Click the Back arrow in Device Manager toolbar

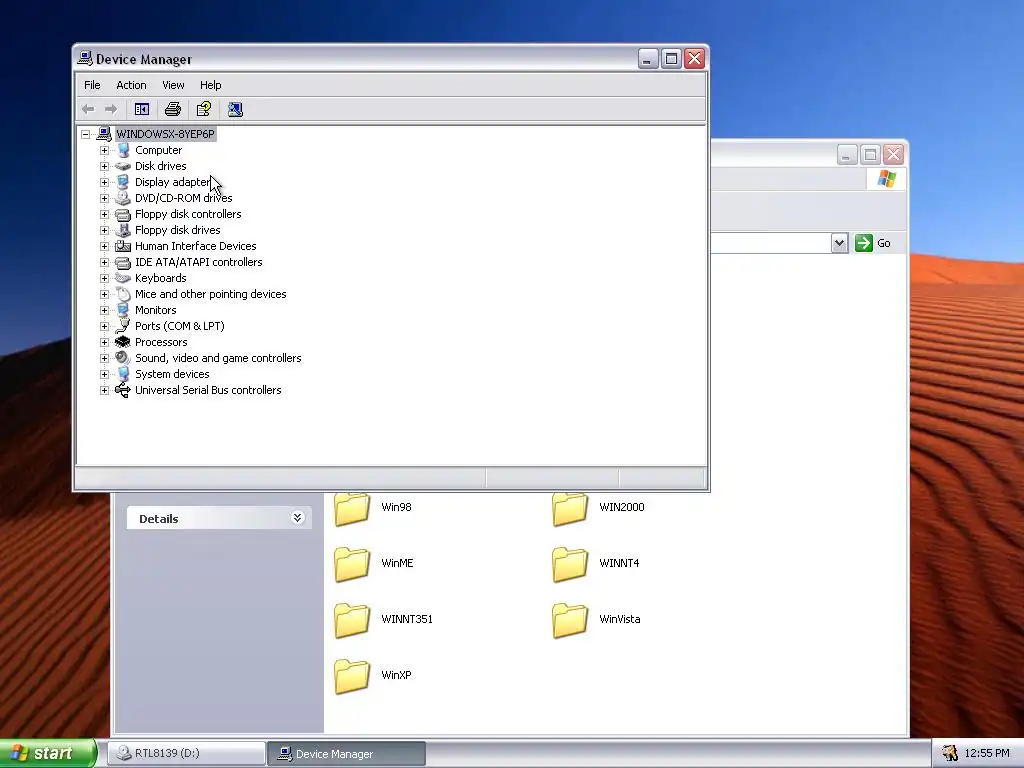88,109
